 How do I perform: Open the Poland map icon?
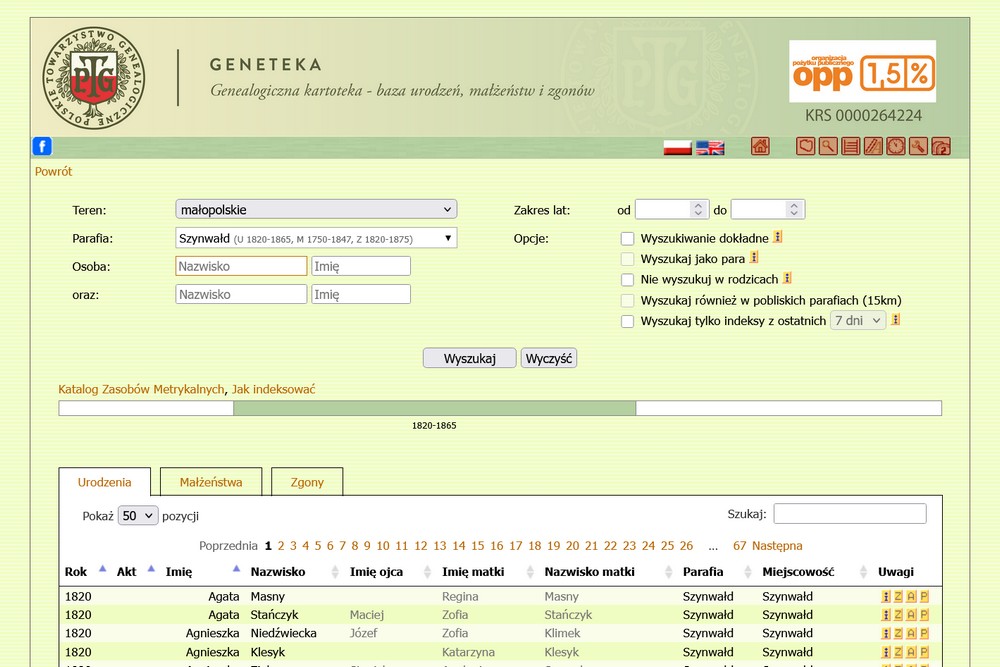coord(805,147)
